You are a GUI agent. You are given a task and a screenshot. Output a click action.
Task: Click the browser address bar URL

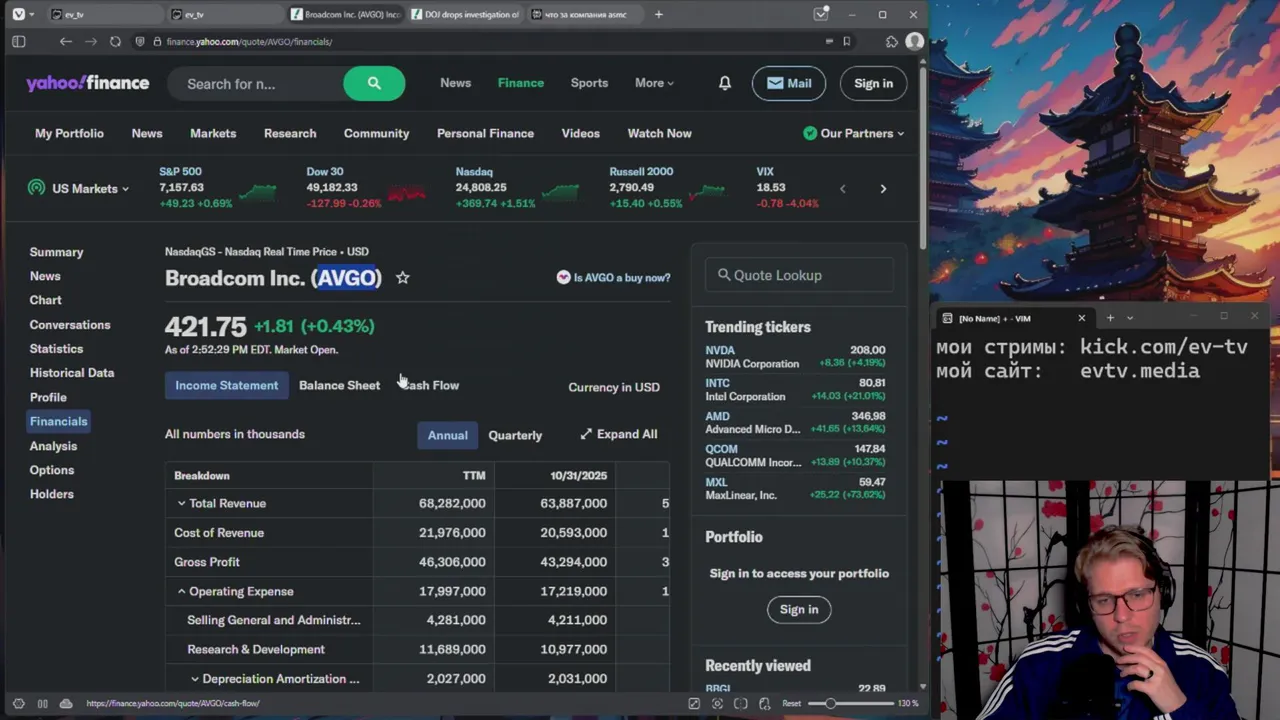tap(250, 41)
